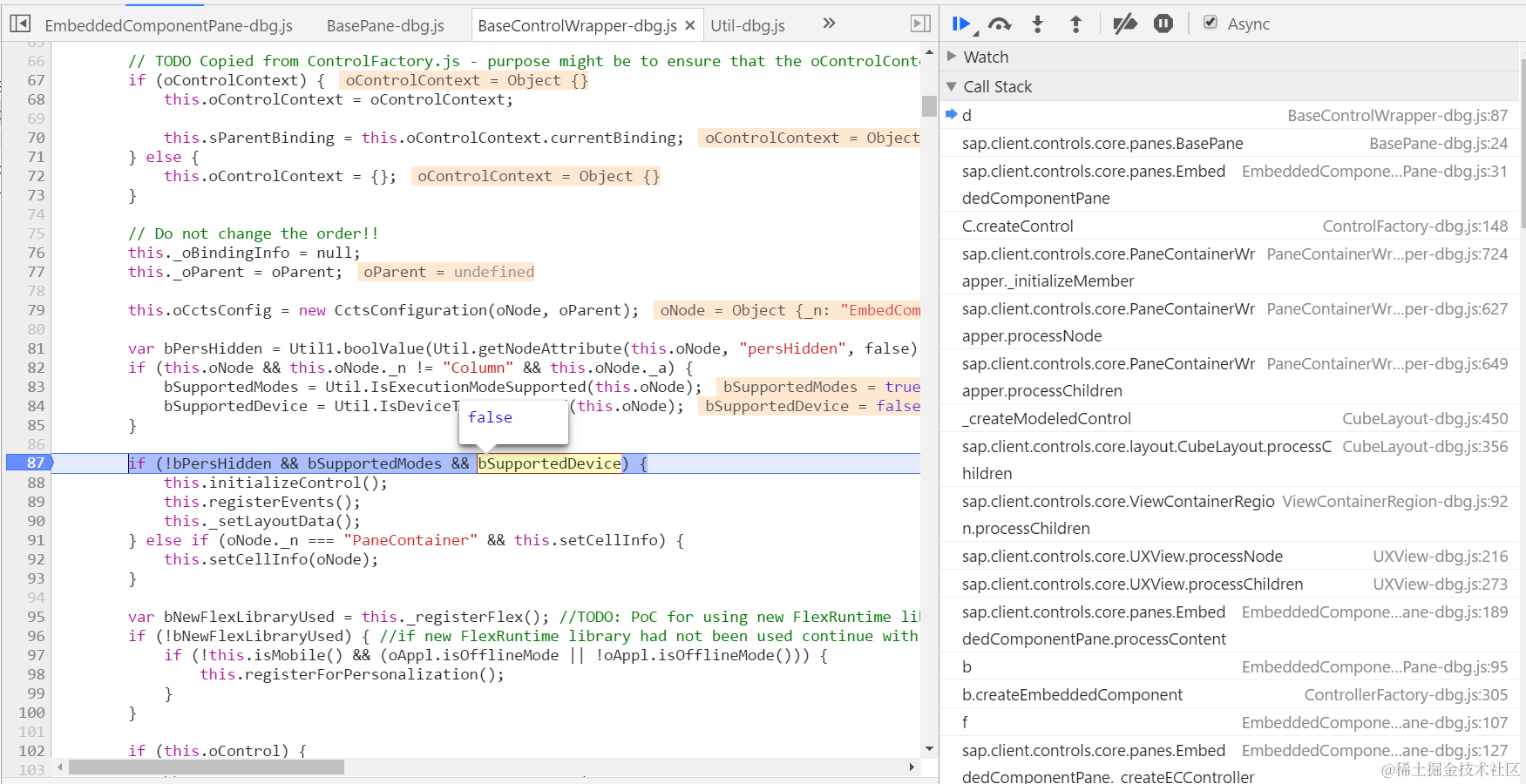
Task: Show more tabs with the double chevron
Action: [829, 24]
